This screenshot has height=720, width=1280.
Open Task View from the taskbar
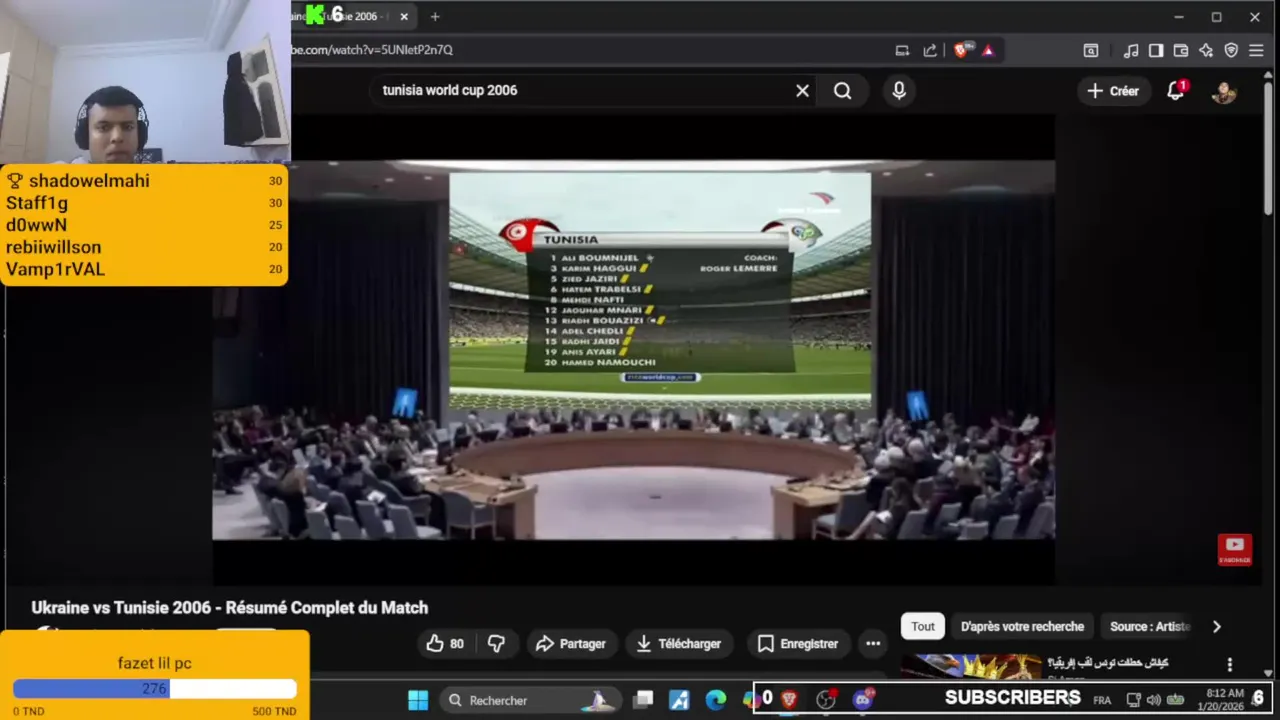644,700
